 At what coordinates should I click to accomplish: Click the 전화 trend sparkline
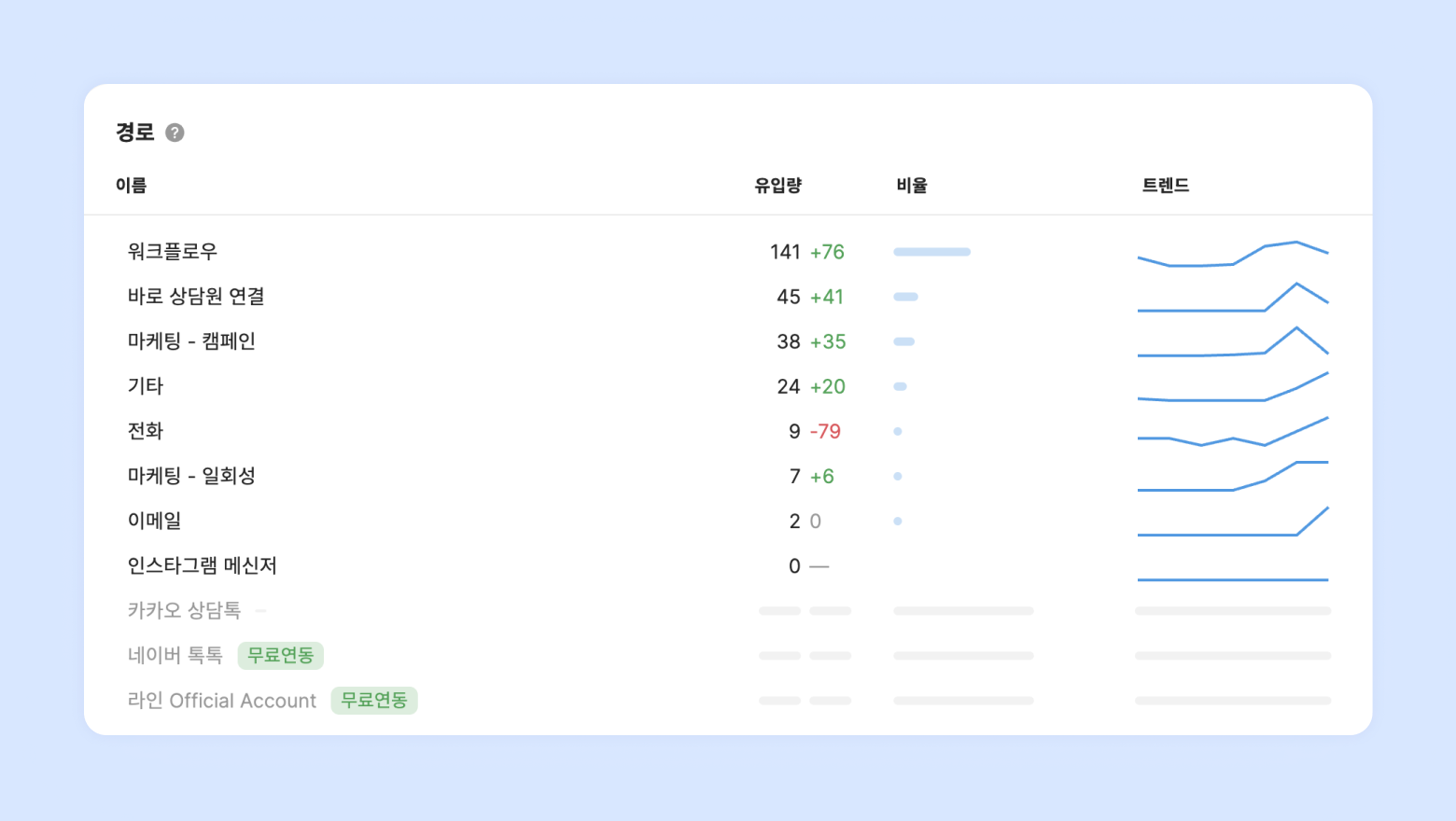coord(1232,433)
